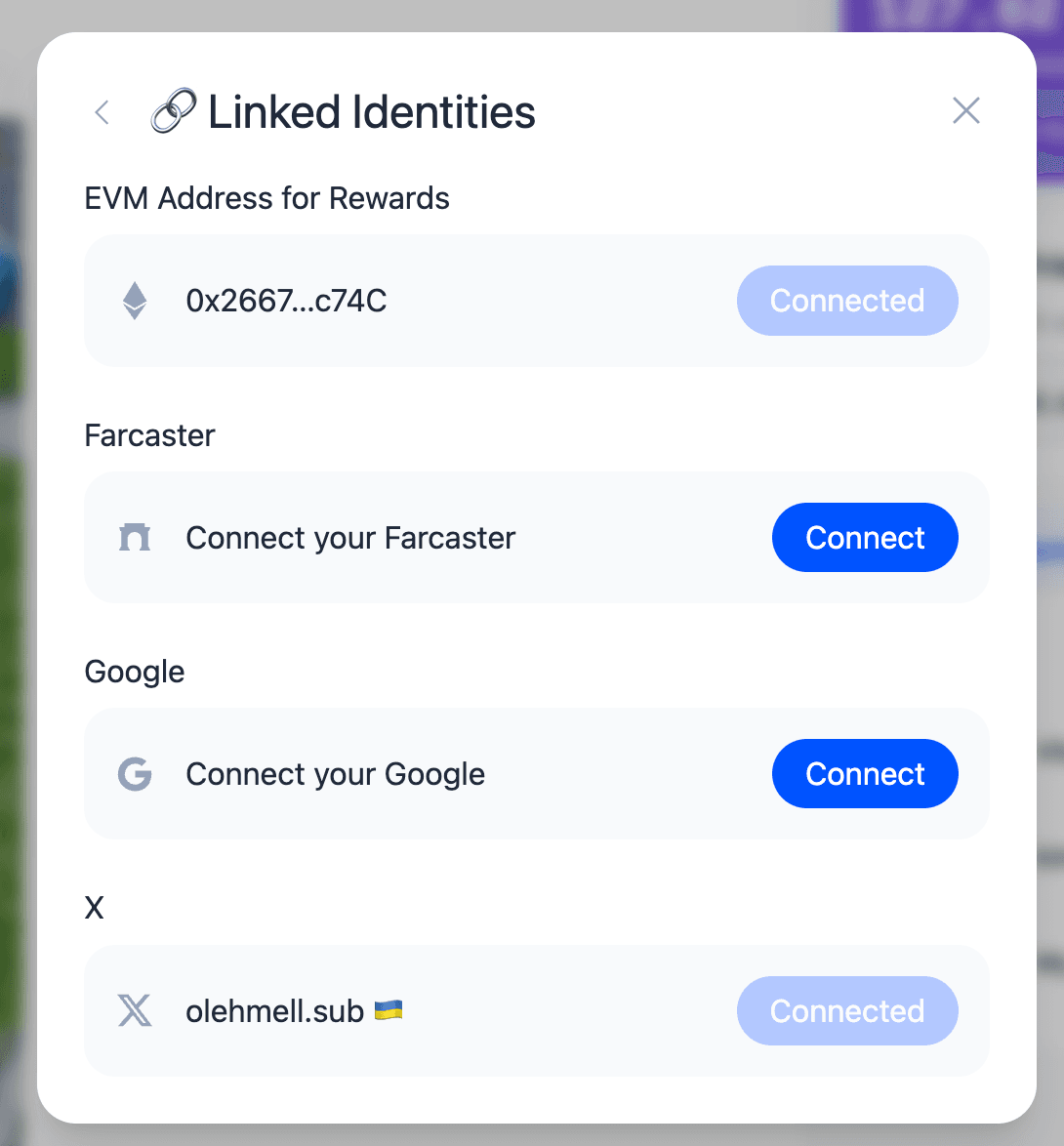Viewport: 1064px width, 1146px height.
Task: Click the Google section label
Action: click(x=135, y=673)
